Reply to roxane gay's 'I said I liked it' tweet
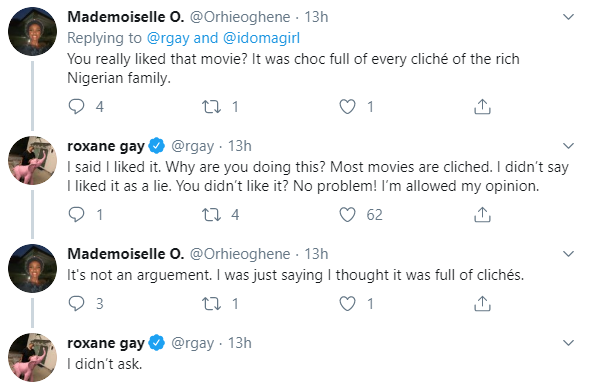The image size is (591, 384). (x=76, y=214)
